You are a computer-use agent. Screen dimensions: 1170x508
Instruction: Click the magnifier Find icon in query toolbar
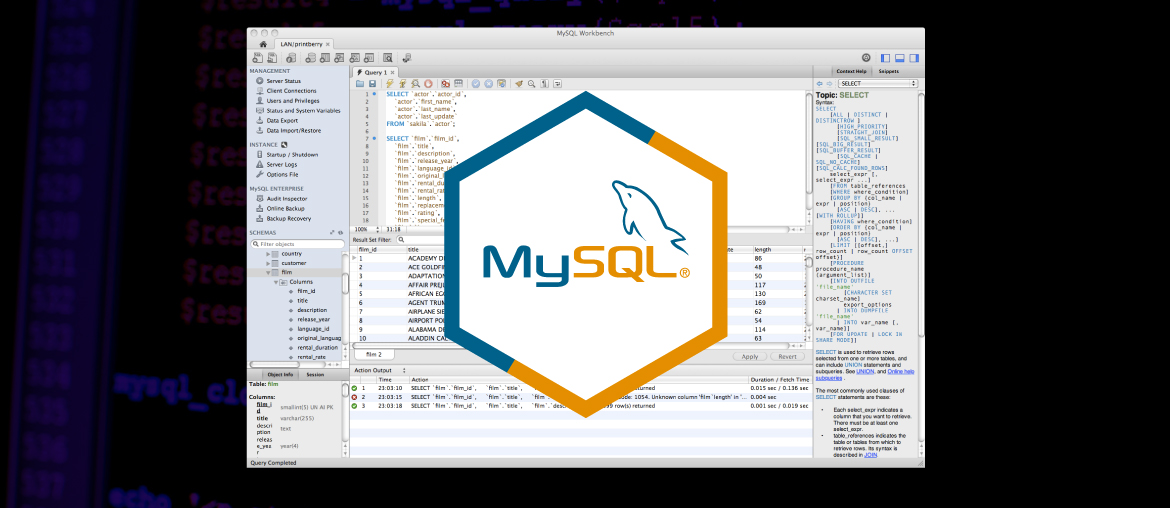(532, 84)
